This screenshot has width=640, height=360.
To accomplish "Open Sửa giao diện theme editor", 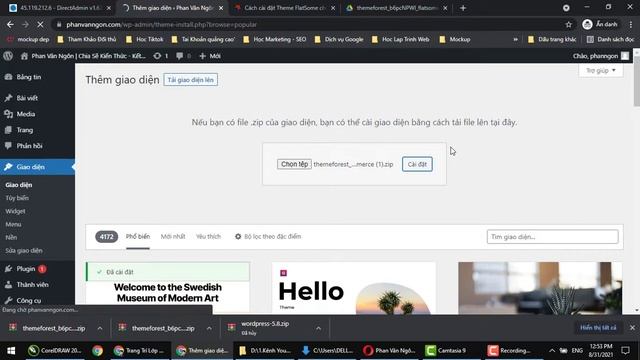I will click(24, 251).
